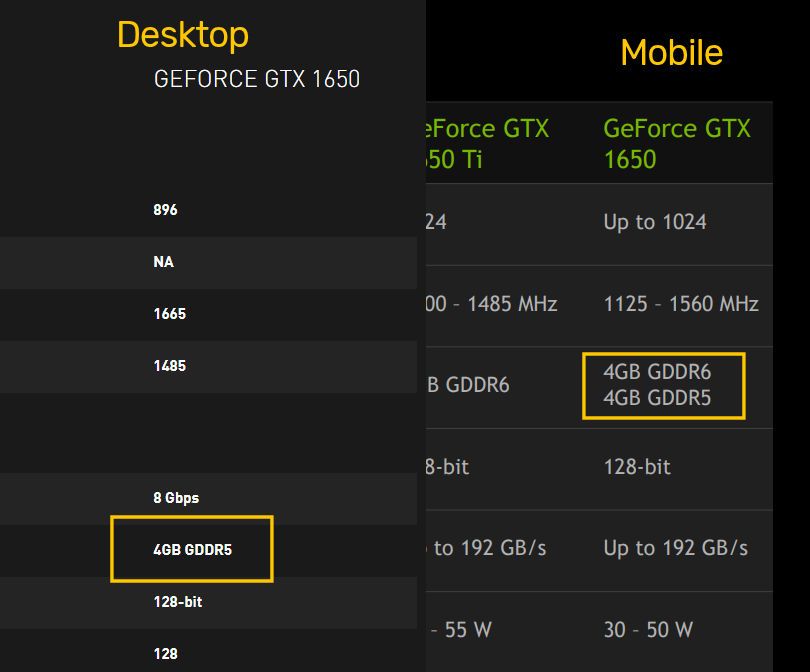Click the Up to 1024 cell
This screenshot has width=810, height=672.
(x=655, y=222)
